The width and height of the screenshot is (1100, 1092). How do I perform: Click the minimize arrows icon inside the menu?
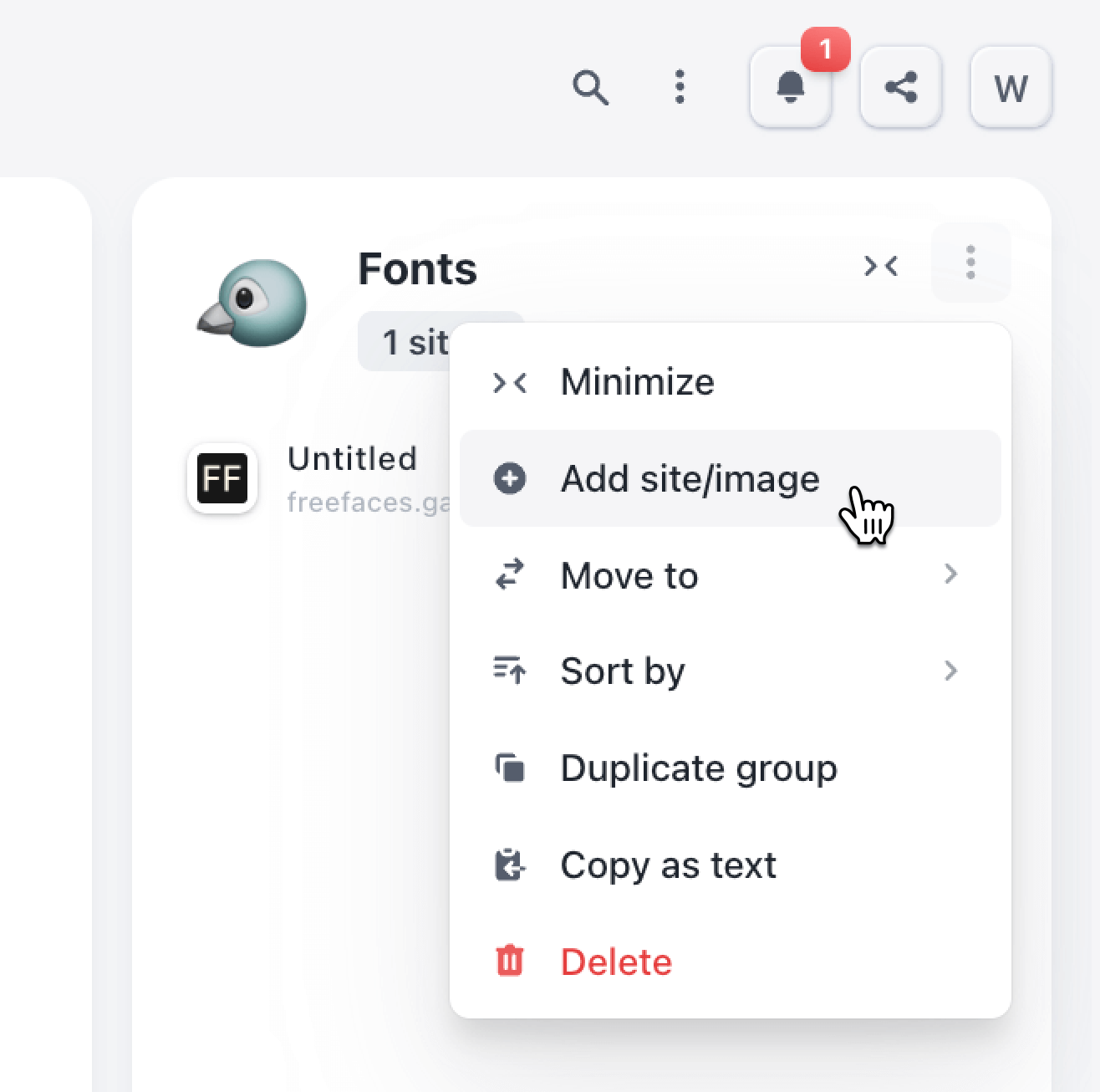click(510, 383)
